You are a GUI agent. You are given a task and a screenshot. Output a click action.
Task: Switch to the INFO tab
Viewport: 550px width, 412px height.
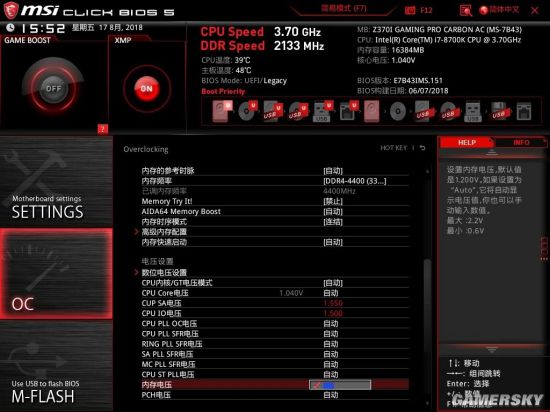(521, 142)
